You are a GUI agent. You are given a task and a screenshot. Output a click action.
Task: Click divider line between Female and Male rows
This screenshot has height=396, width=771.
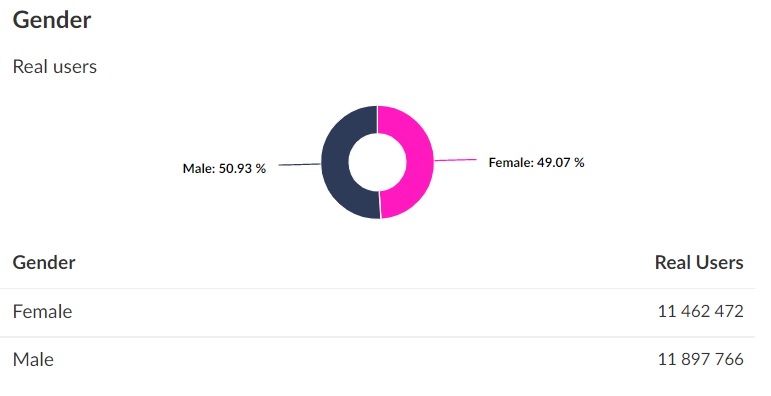tap(377, 337)
